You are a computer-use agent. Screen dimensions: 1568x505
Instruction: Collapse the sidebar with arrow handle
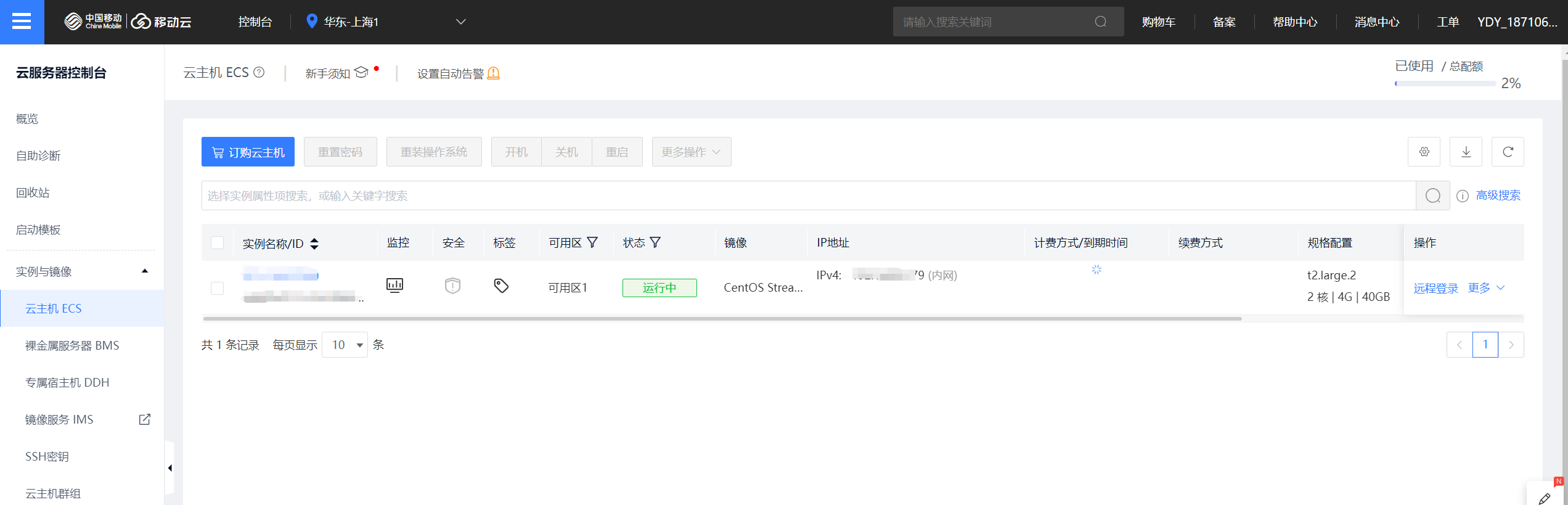169,468
